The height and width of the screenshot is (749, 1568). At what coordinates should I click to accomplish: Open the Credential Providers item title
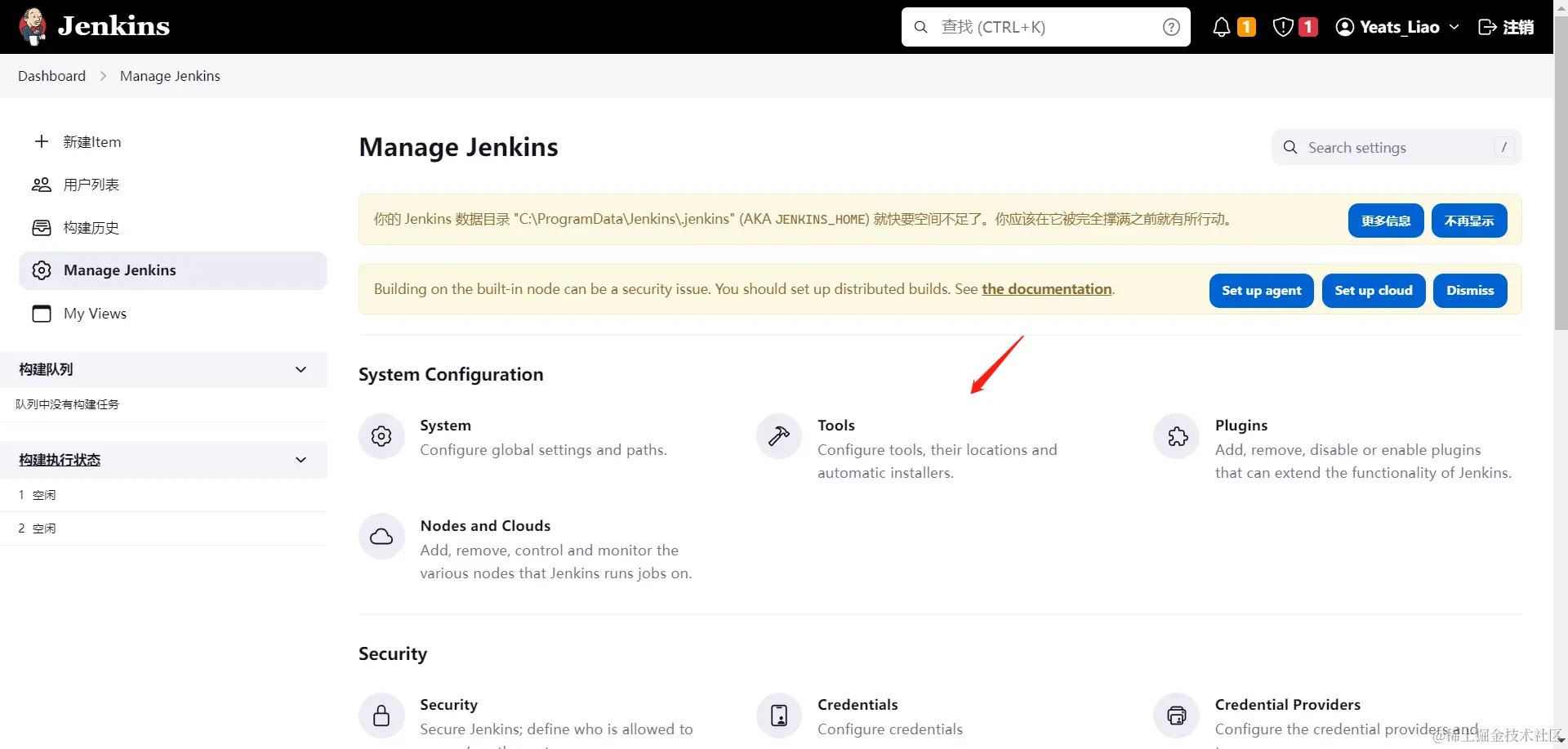(1288, 705)
